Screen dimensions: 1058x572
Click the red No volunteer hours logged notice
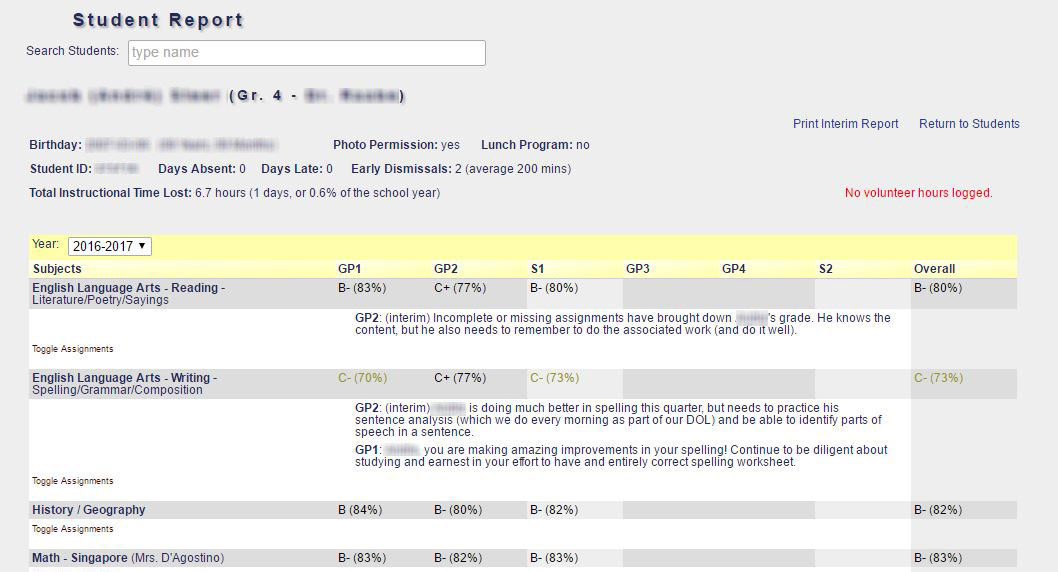coord(918,193)
